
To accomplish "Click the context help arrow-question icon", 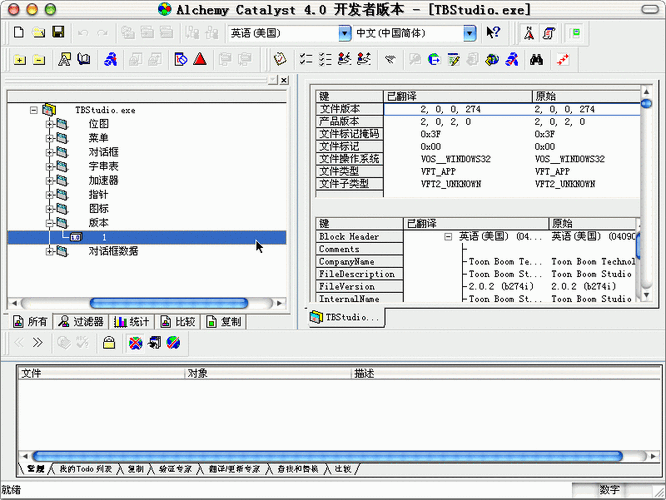I will 493,32.
